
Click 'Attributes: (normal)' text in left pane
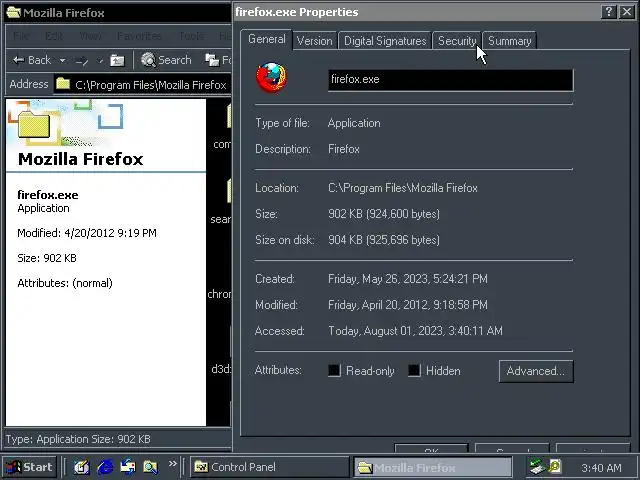pos(65,283)
